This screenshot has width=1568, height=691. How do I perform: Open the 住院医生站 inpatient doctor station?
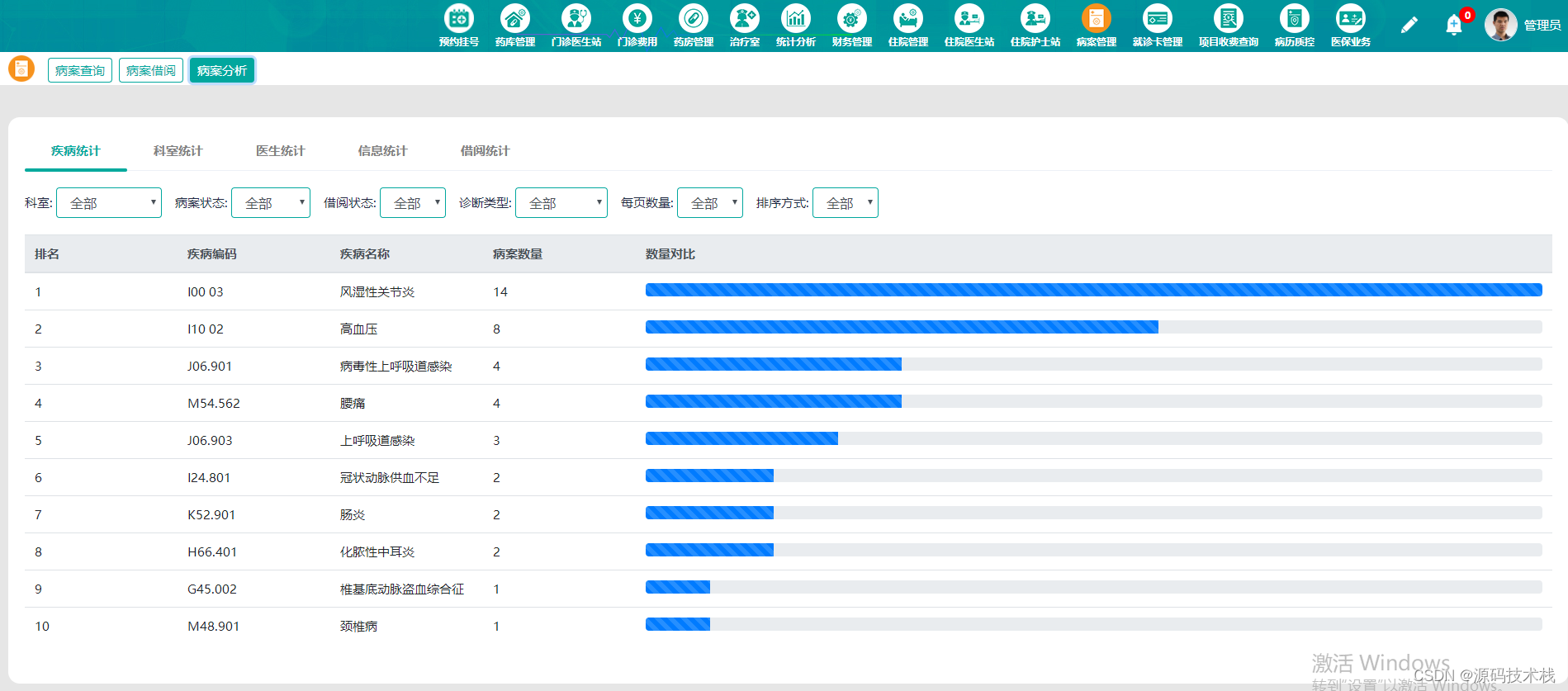coord(969,26)
